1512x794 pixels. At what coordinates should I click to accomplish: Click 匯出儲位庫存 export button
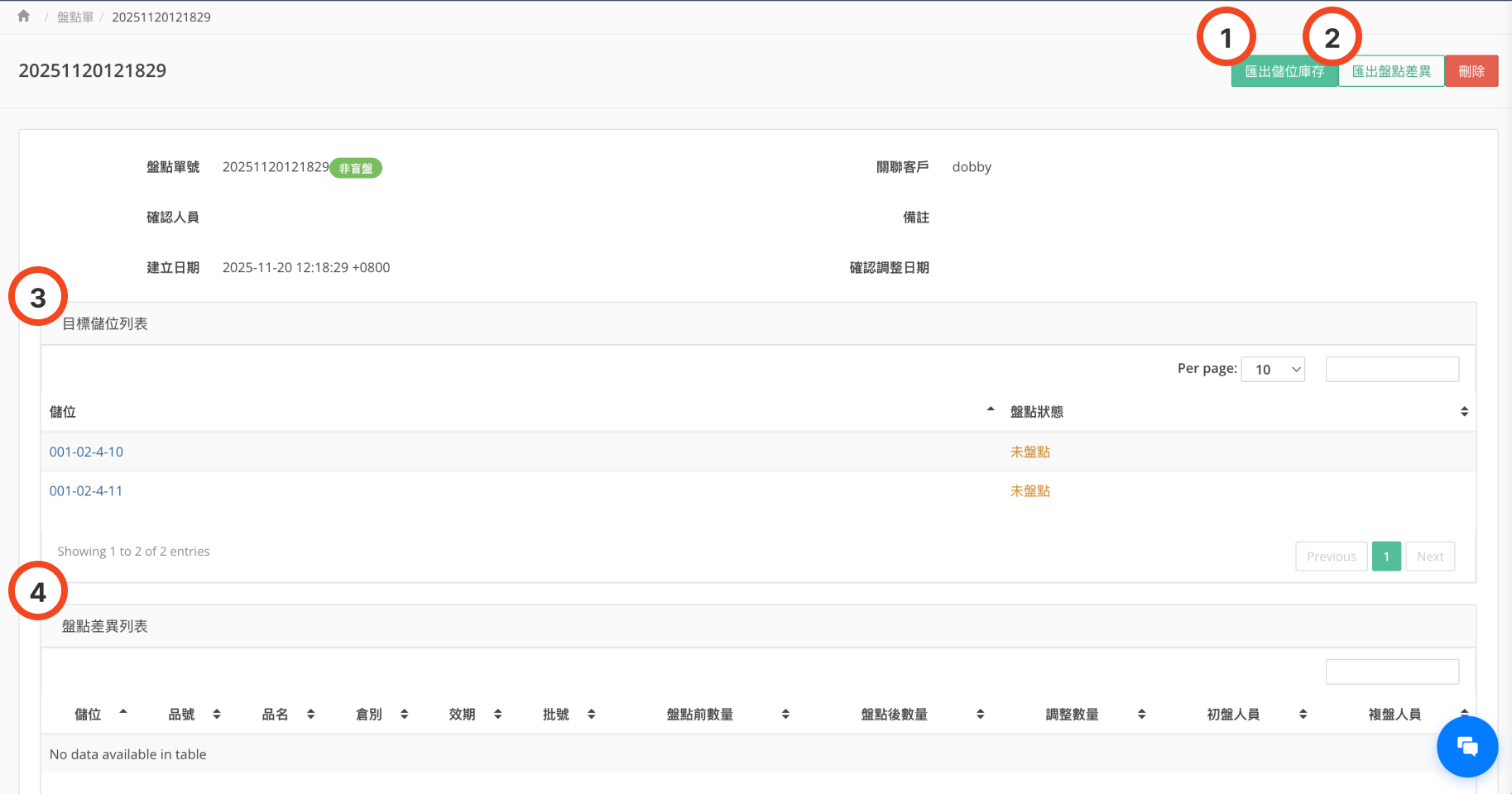pos(1284,72)
